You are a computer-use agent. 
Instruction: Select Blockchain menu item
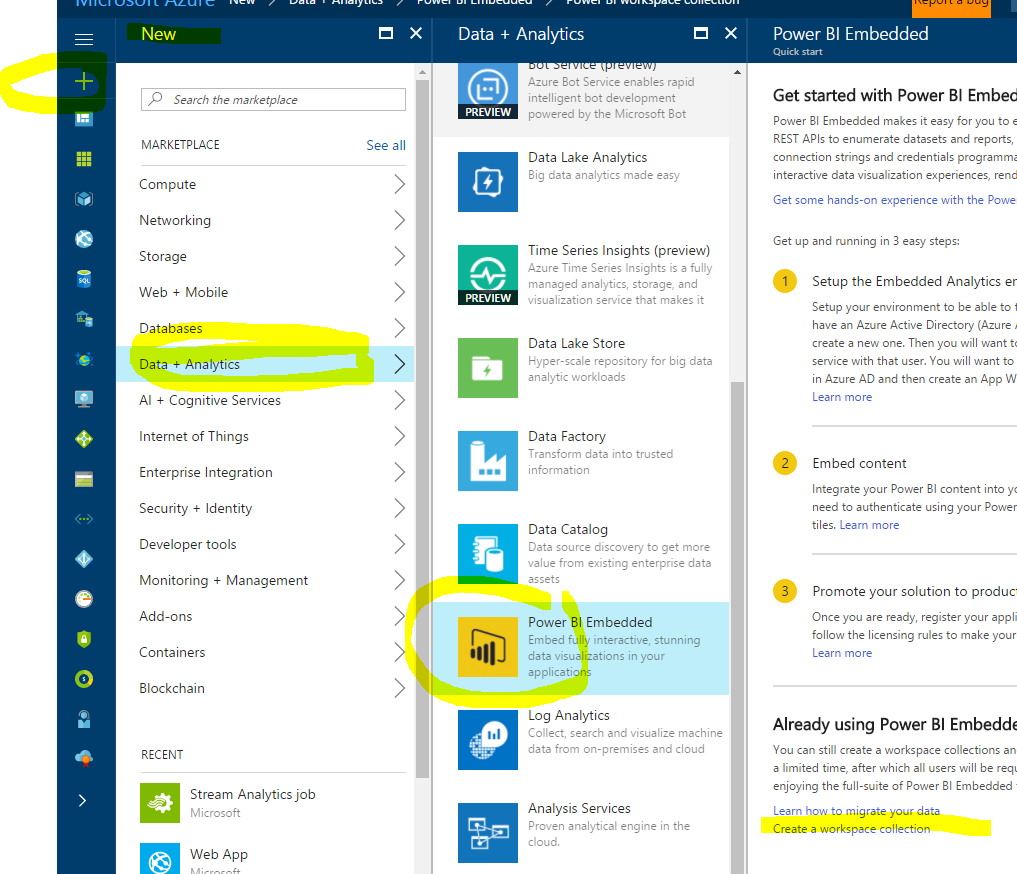pyautogui.click(x=265, y=688)
